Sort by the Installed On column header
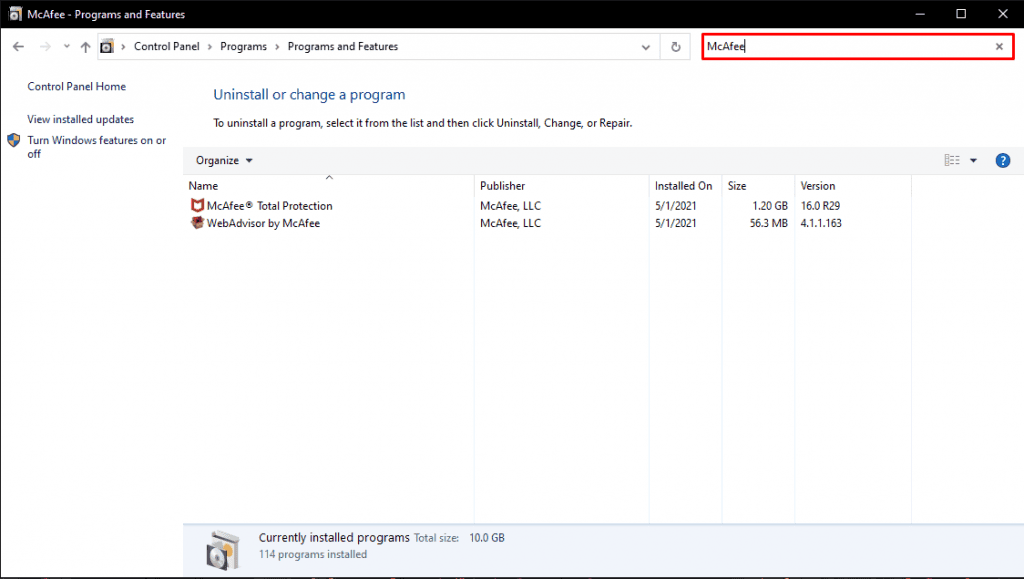Viewport: 1024px width, 579px height. (683, 186)
